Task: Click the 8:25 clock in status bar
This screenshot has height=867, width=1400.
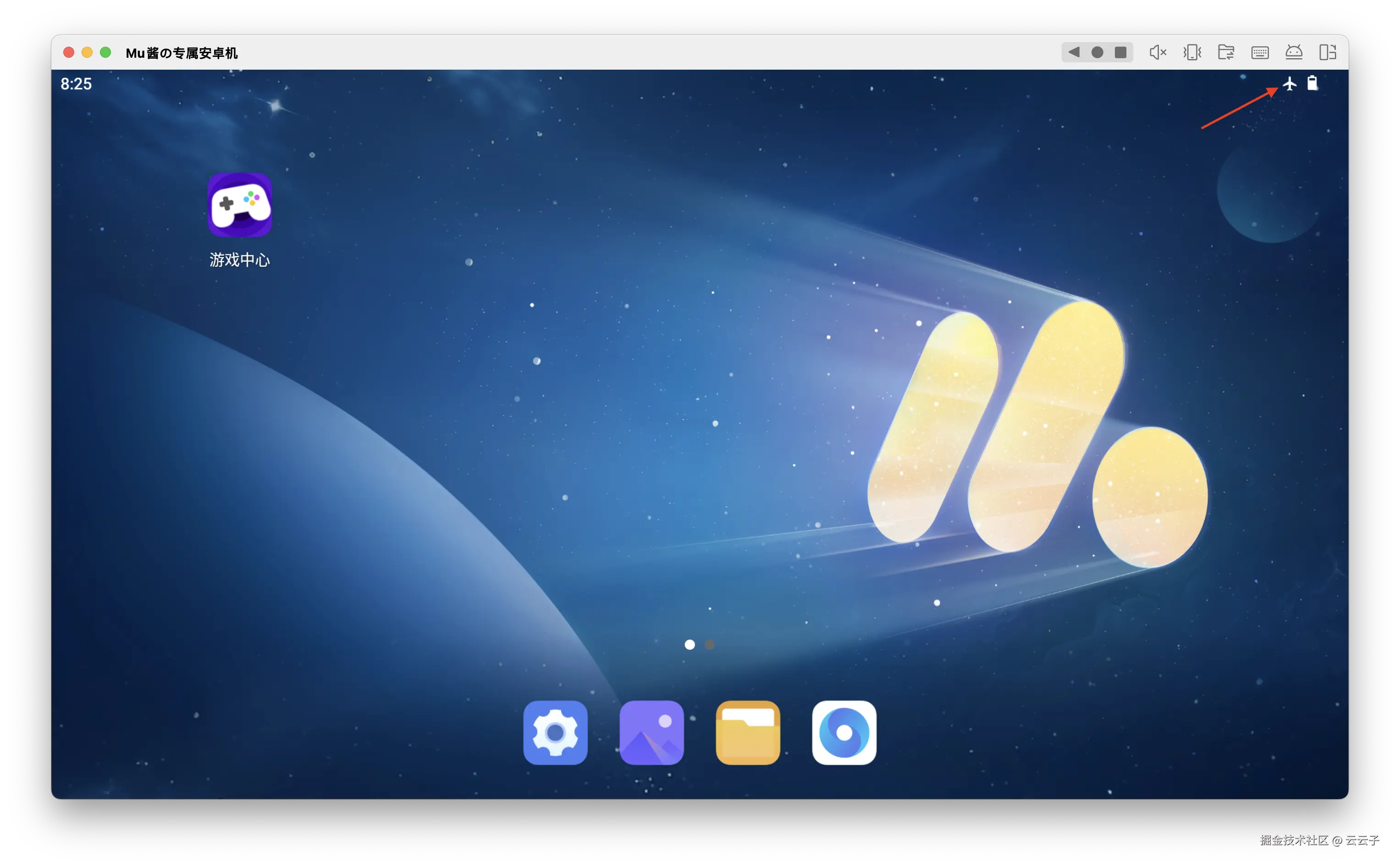Action: coord(76,84)
